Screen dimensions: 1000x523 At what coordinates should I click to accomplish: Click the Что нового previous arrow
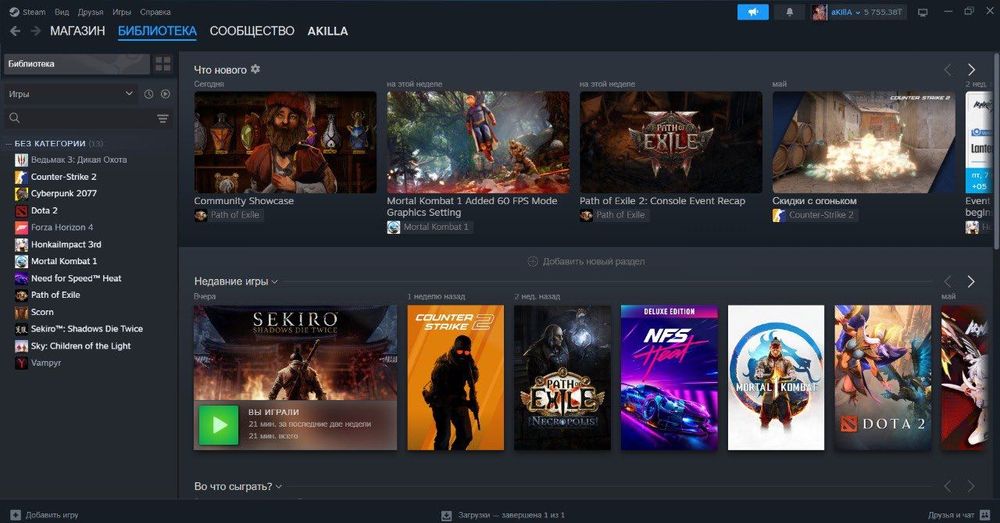948,70
